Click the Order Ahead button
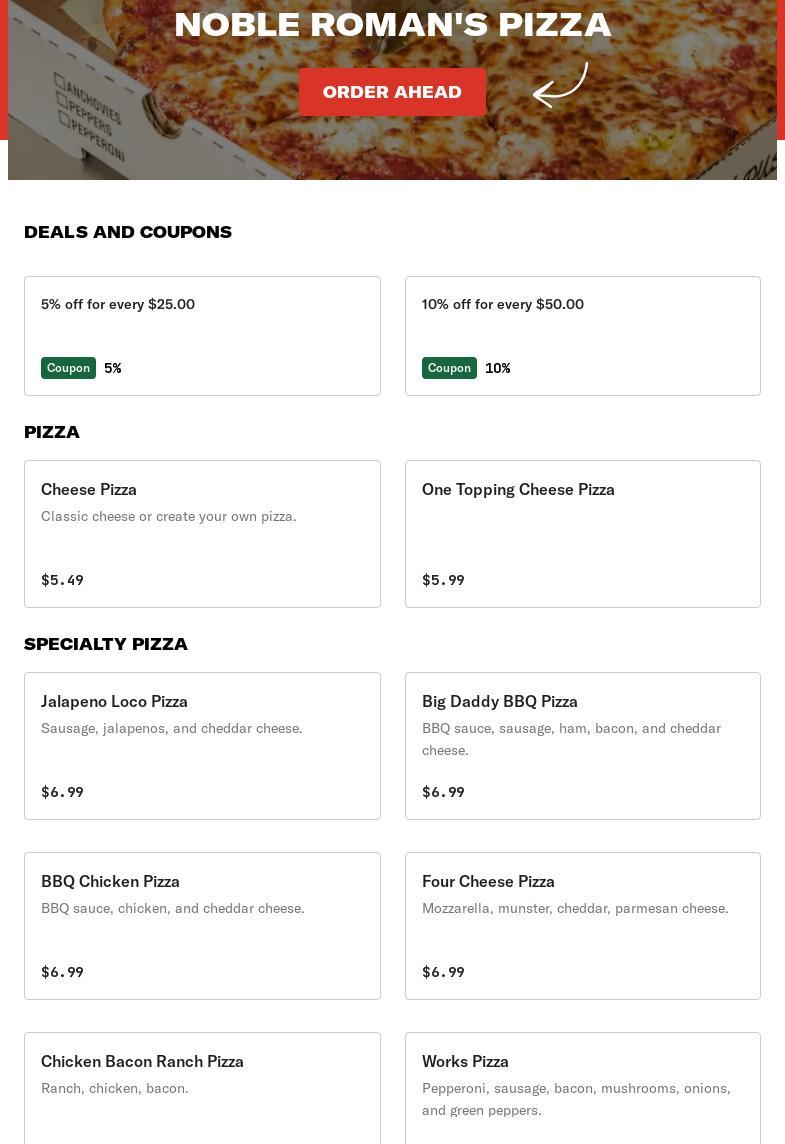The height and width of the screenshot is (1144, 785). (x=392, y=92)
